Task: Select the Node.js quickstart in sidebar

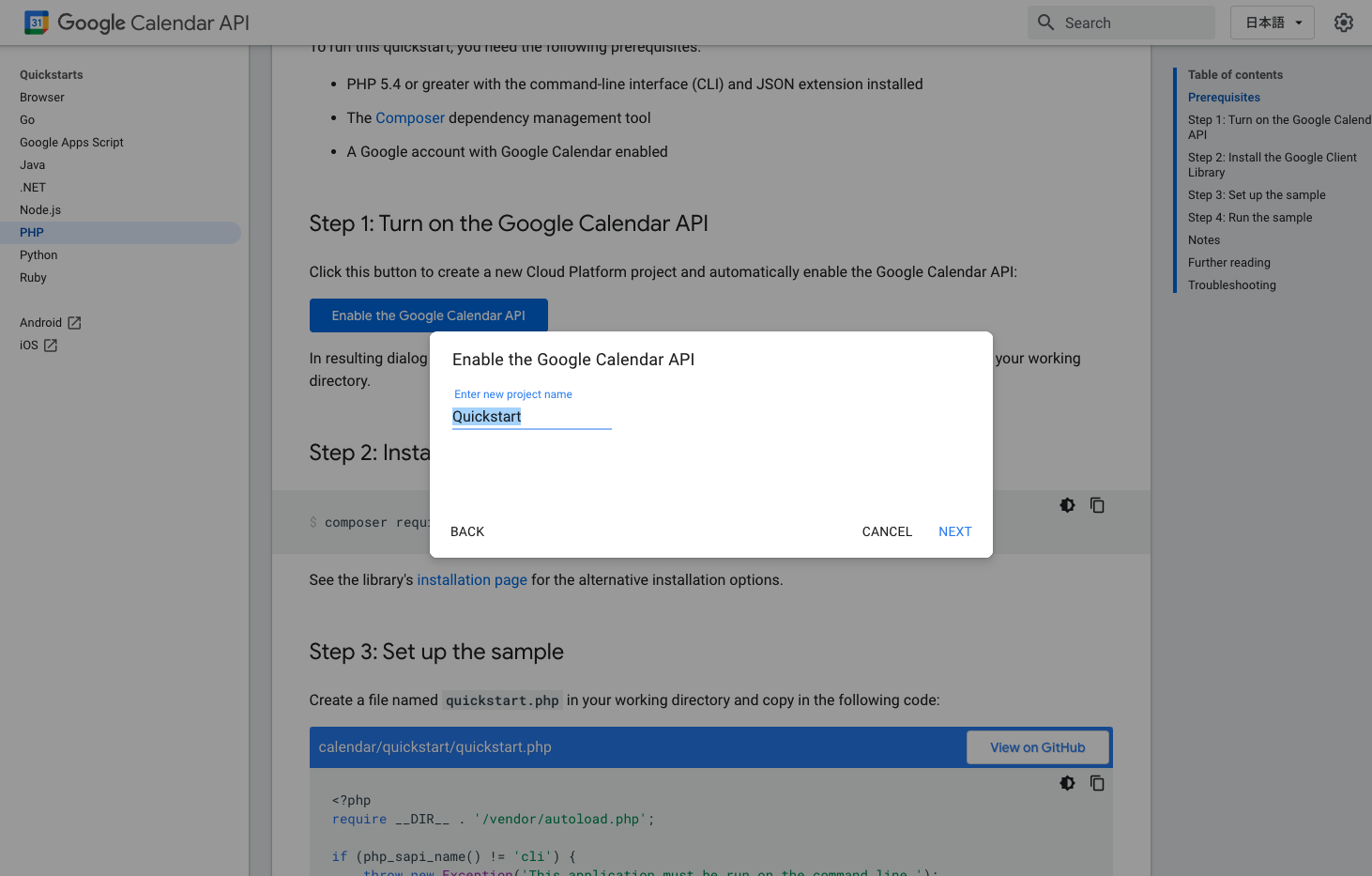Action: tap(40, 210)
